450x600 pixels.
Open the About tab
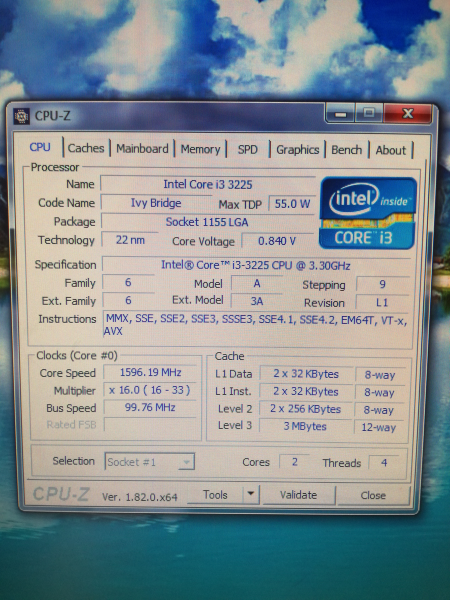[390, 150]
